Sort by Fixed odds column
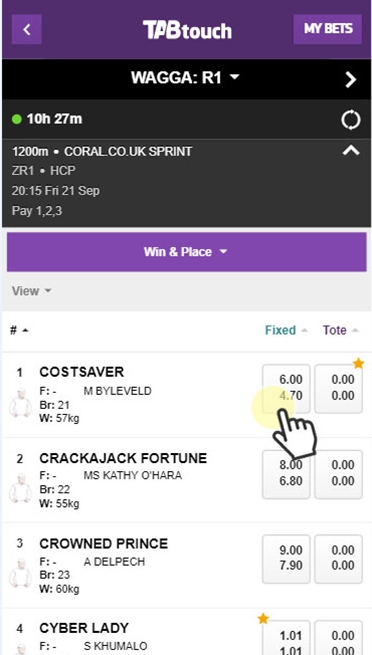372x655 pixels. (x=286, y=330)
